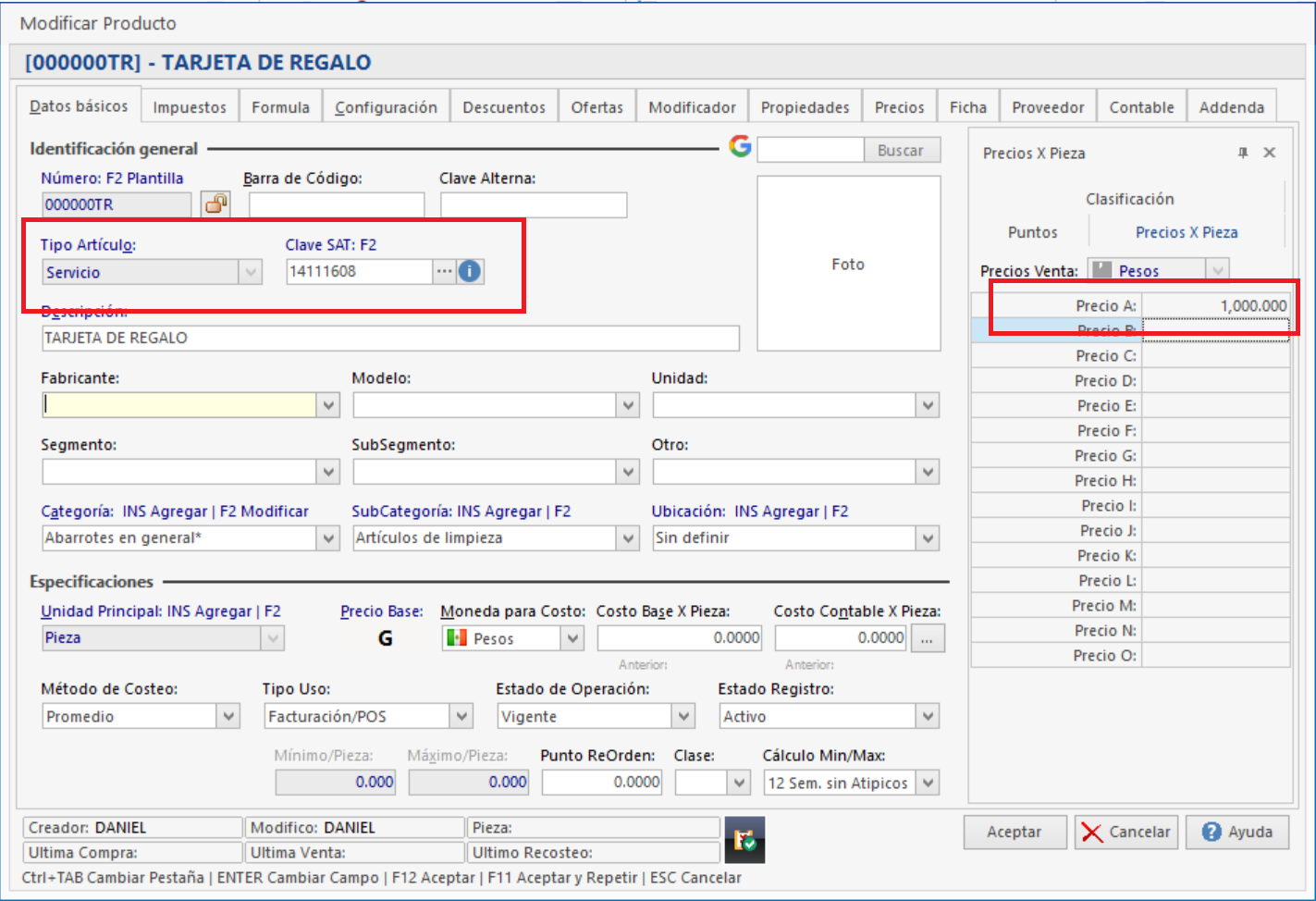The height and width of the screenshot is (901, 1316).
Task: Pin the Precios X Pieza panel
Action: pyautogui.click(x=1243, y=153)
